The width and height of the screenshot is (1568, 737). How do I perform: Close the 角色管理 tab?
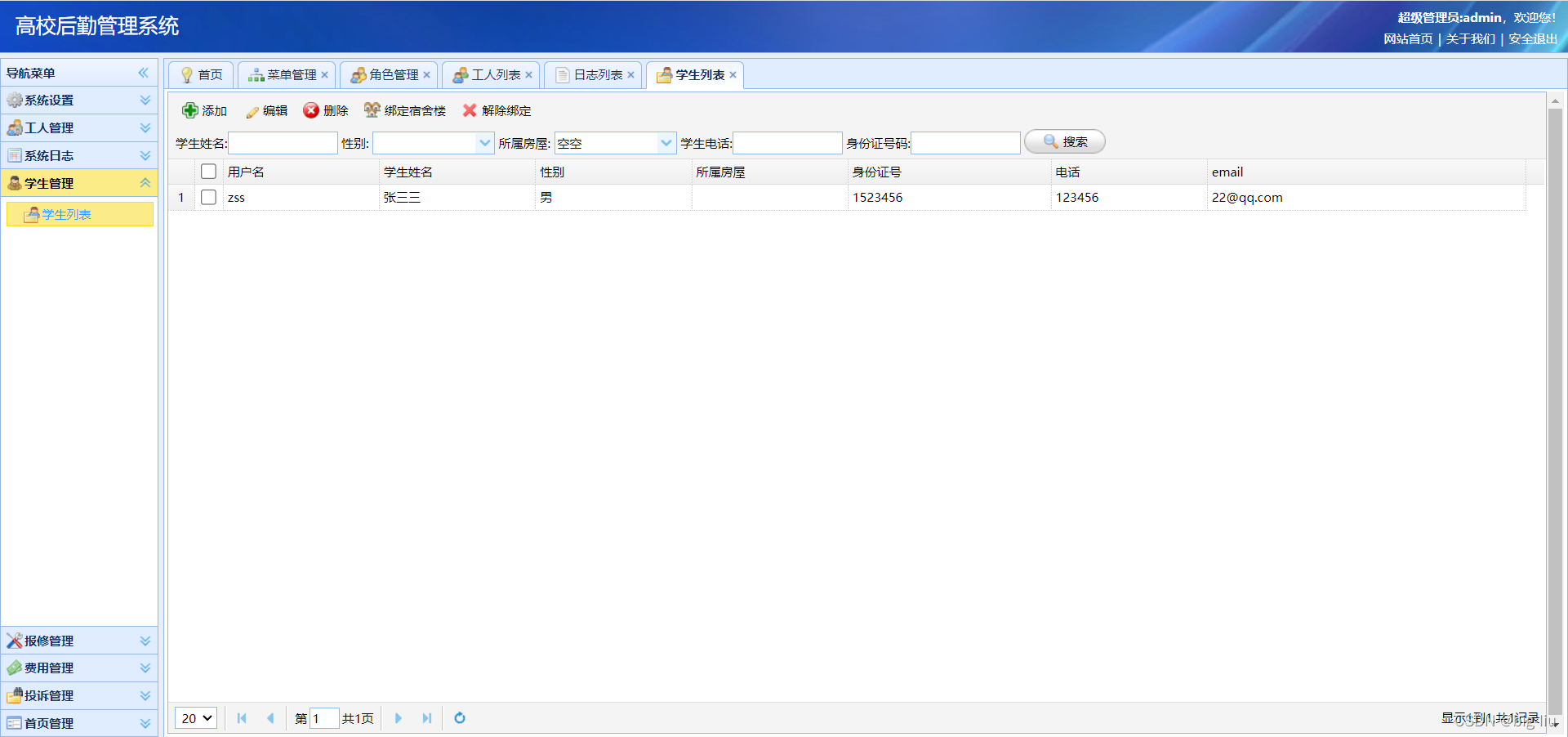click(x=426, y=75)
